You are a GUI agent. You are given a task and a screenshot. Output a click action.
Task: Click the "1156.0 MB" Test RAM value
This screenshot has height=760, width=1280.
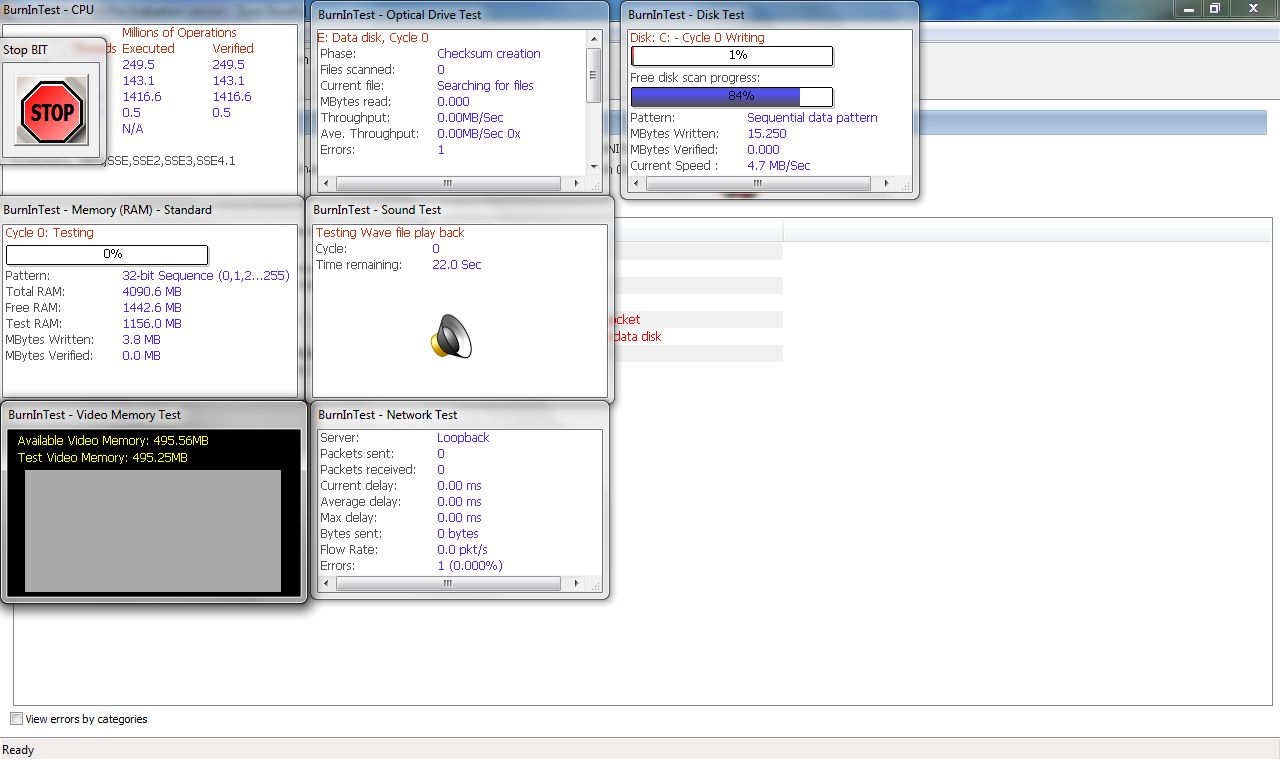tap(152, 324)
